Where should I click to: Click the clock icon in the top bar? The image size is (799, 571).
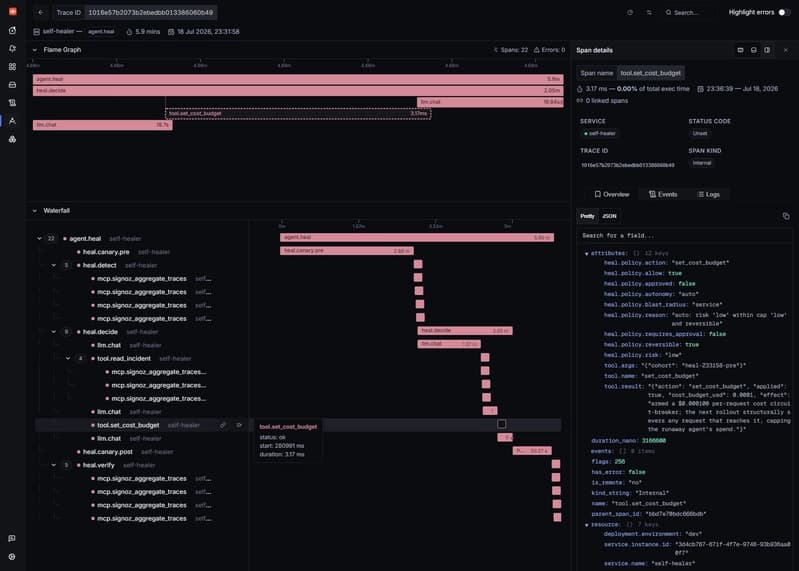[x=630, y=12]
